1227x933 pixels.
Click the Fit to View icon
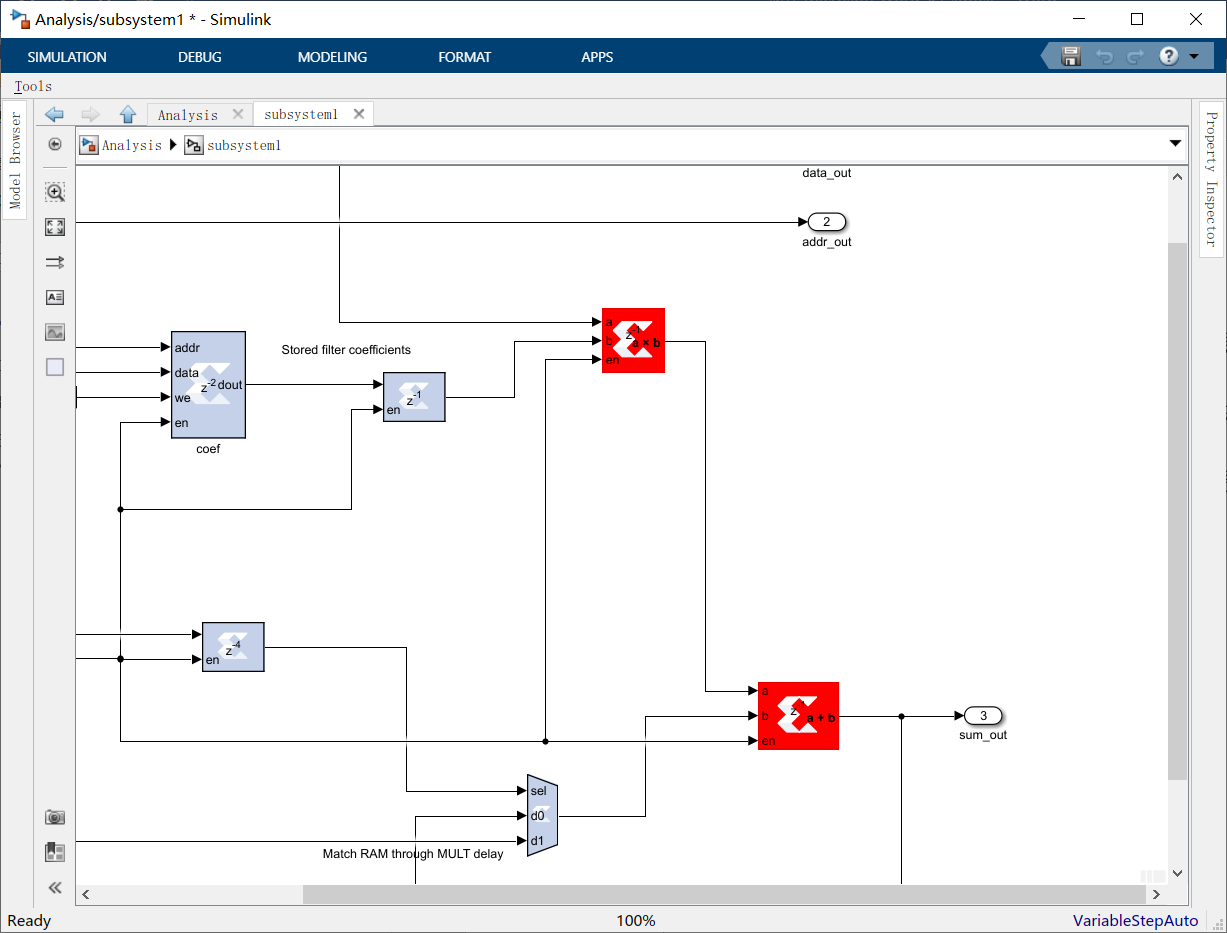point(55,227)
